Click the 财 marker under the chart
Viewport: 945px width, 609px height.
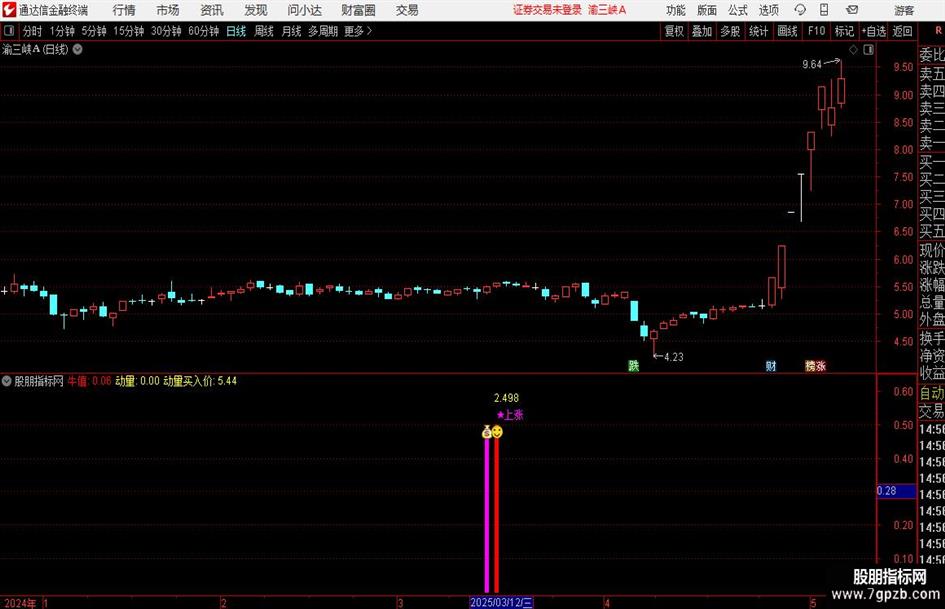tap(771, 365)
